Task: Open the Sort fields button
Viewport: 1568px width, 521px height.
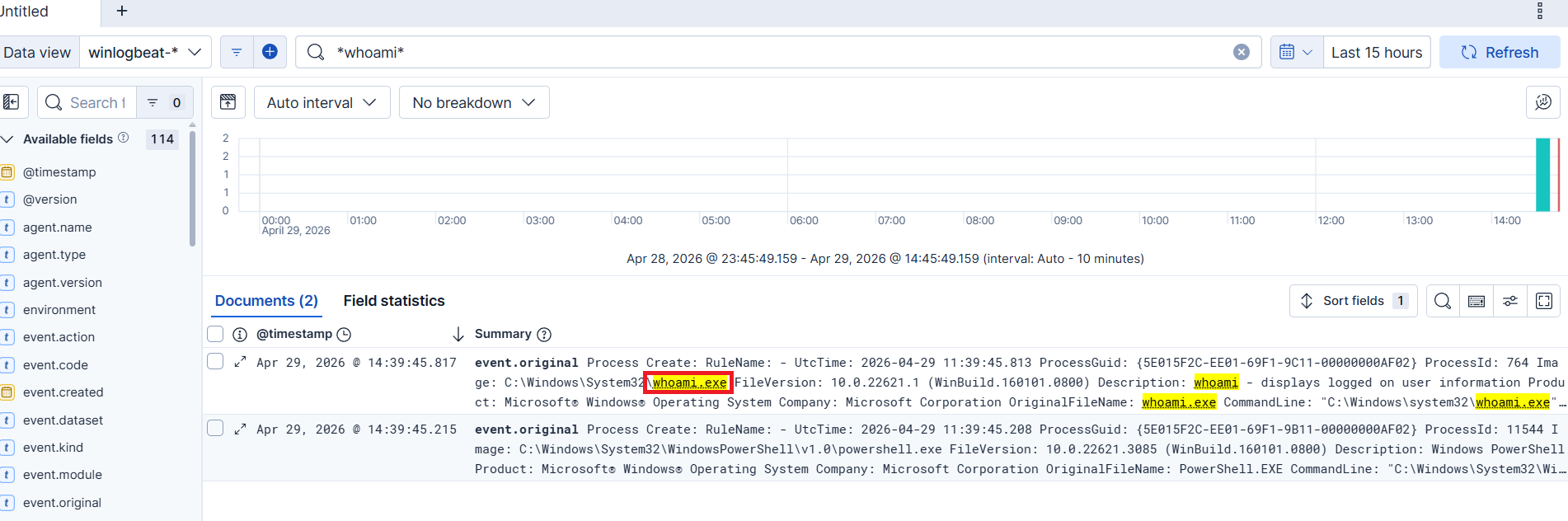Action: pyautogui.click(x=1353, y=301)
